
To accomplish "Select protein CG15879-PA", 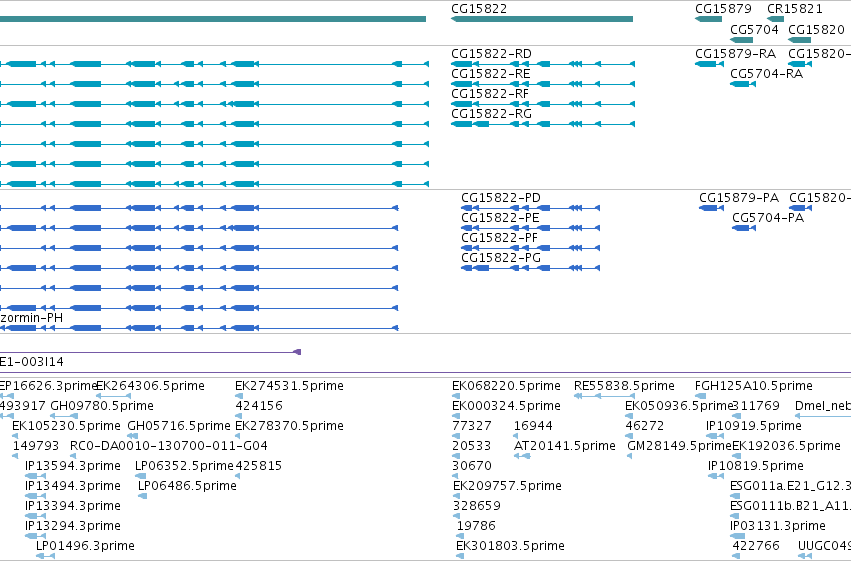I will [x=739, y=198].
